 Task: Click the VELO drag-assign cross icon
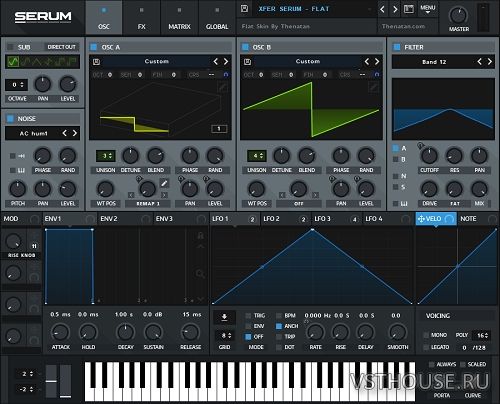click(x=421, y=219)
